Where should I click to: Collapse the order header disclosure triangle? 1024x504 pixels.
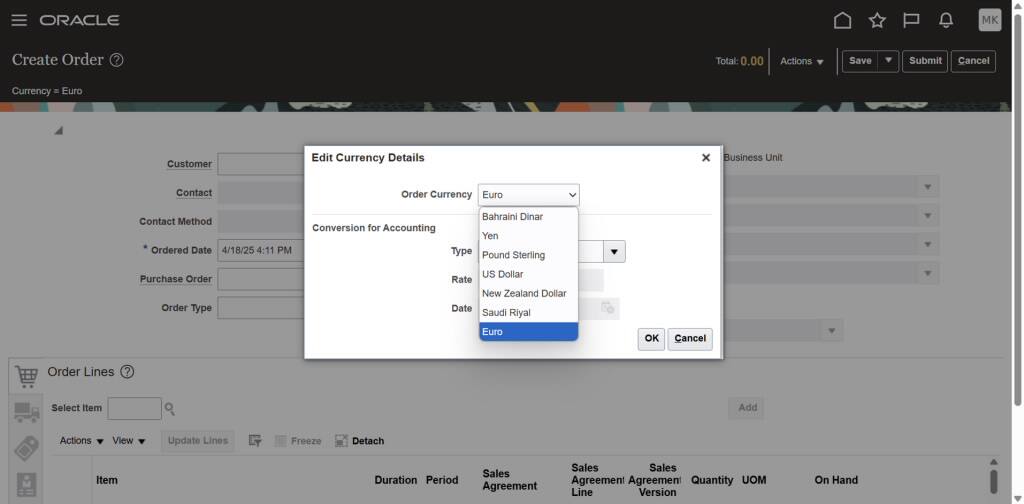[x=59, y=131]
